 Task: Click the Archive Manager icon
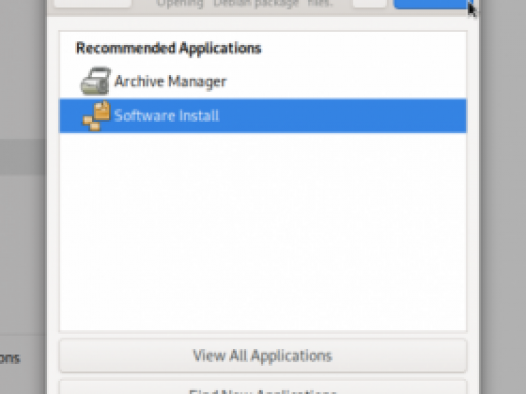tap(96, 81)
